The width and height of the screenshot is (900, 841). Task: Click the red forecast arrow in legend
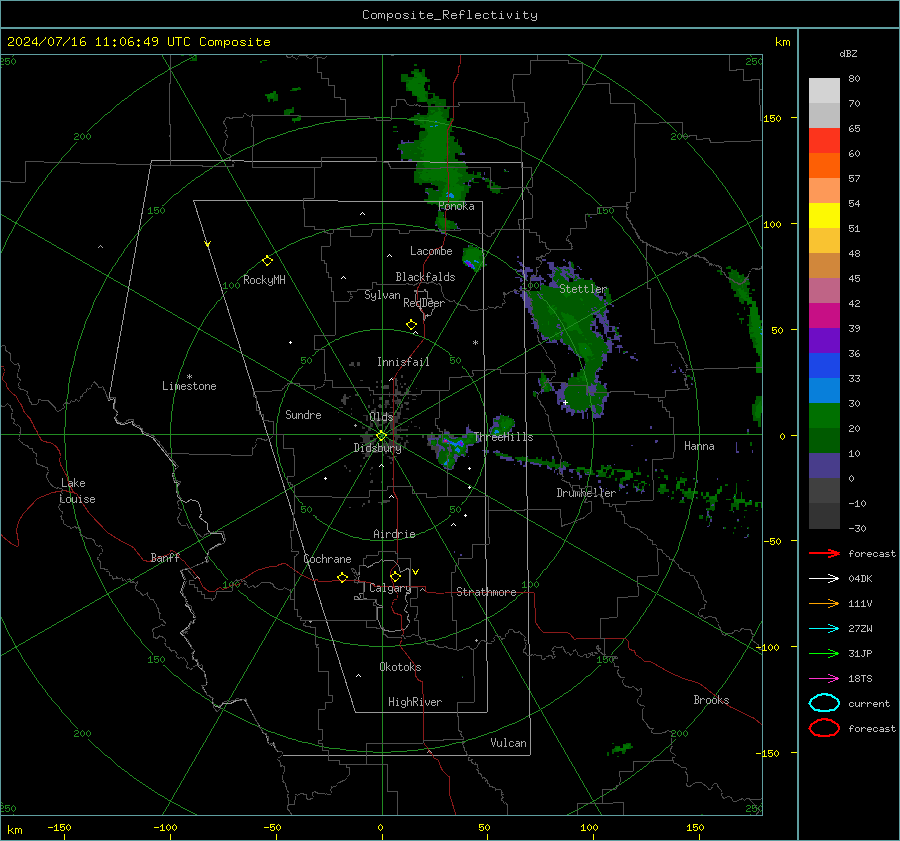[x=824, y=553]
